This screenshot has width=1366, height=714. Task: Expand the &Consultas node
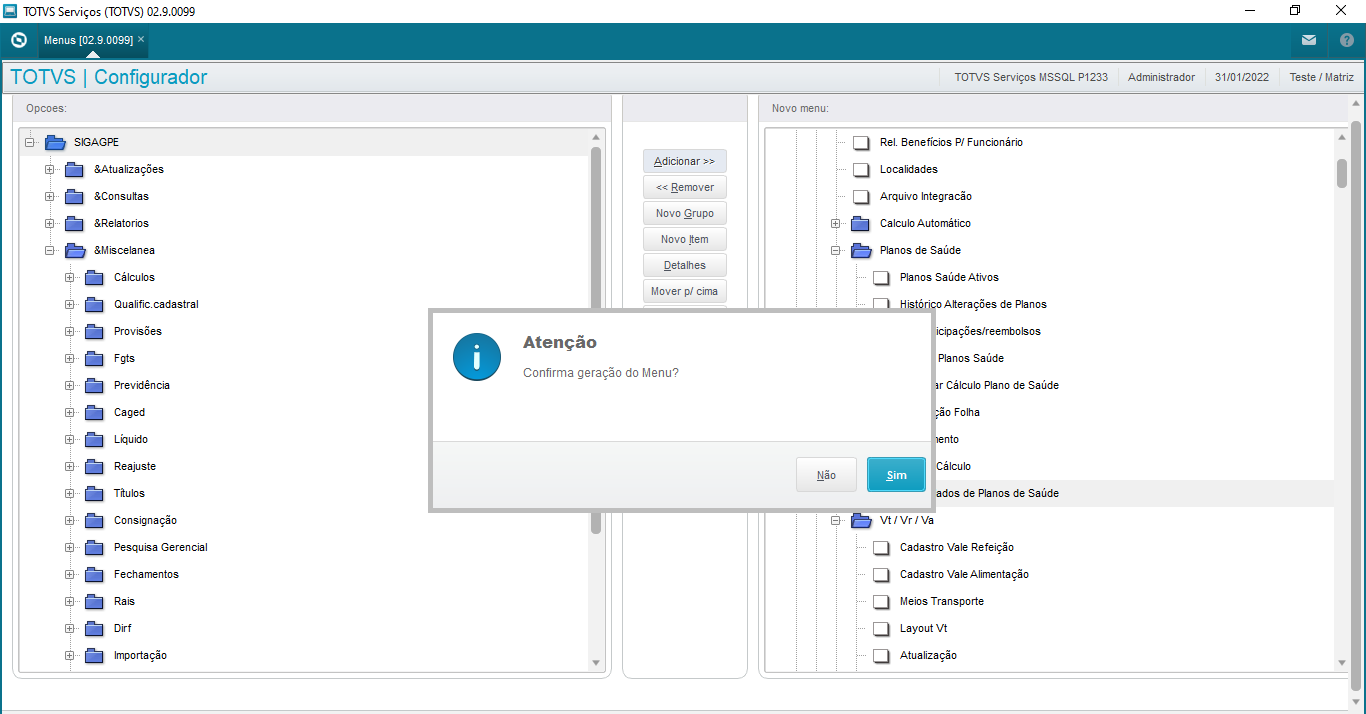click(x=50, y=196)
